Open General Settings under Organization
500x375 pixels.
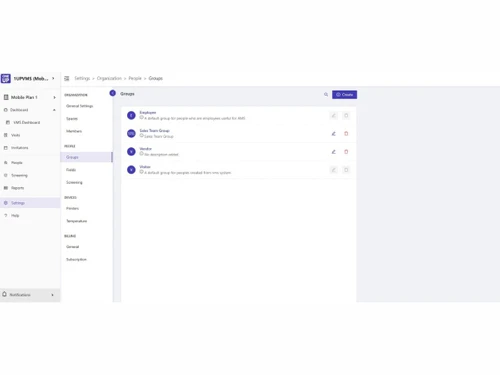[x=80, y=106]
